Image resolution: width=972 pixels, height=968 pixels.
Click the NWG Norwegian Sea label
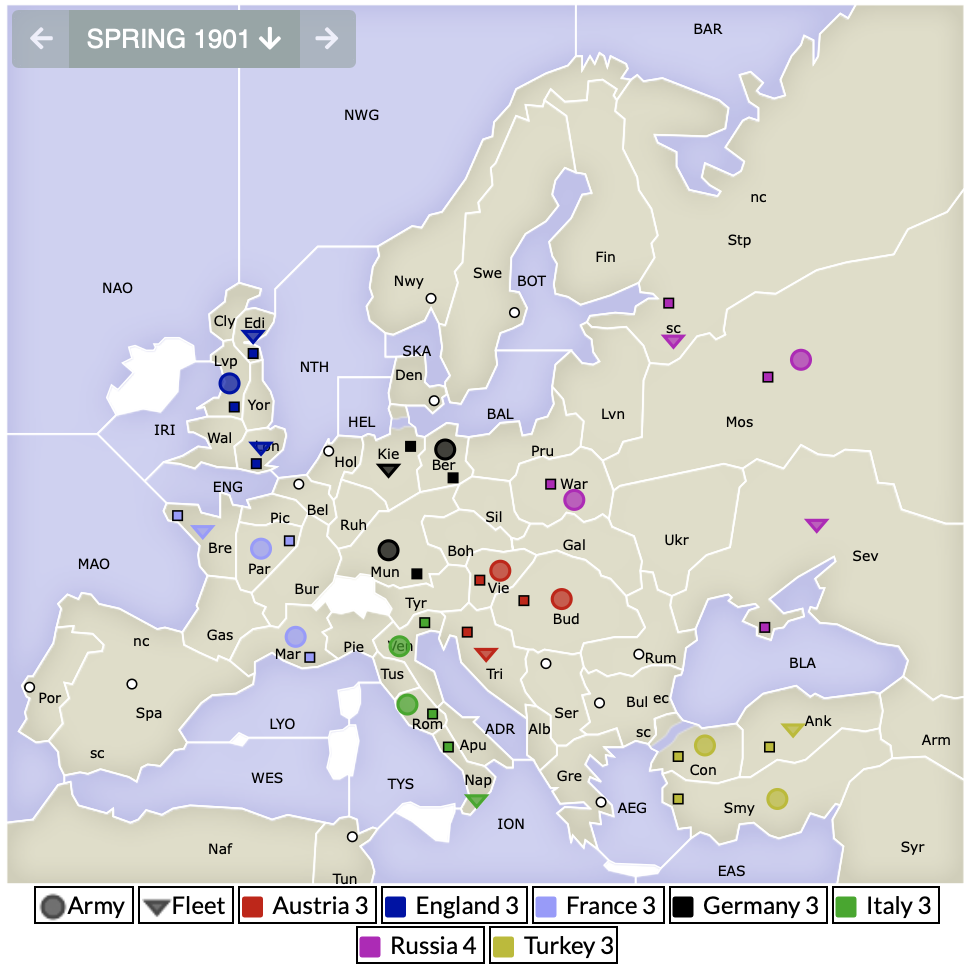(361, 115)
